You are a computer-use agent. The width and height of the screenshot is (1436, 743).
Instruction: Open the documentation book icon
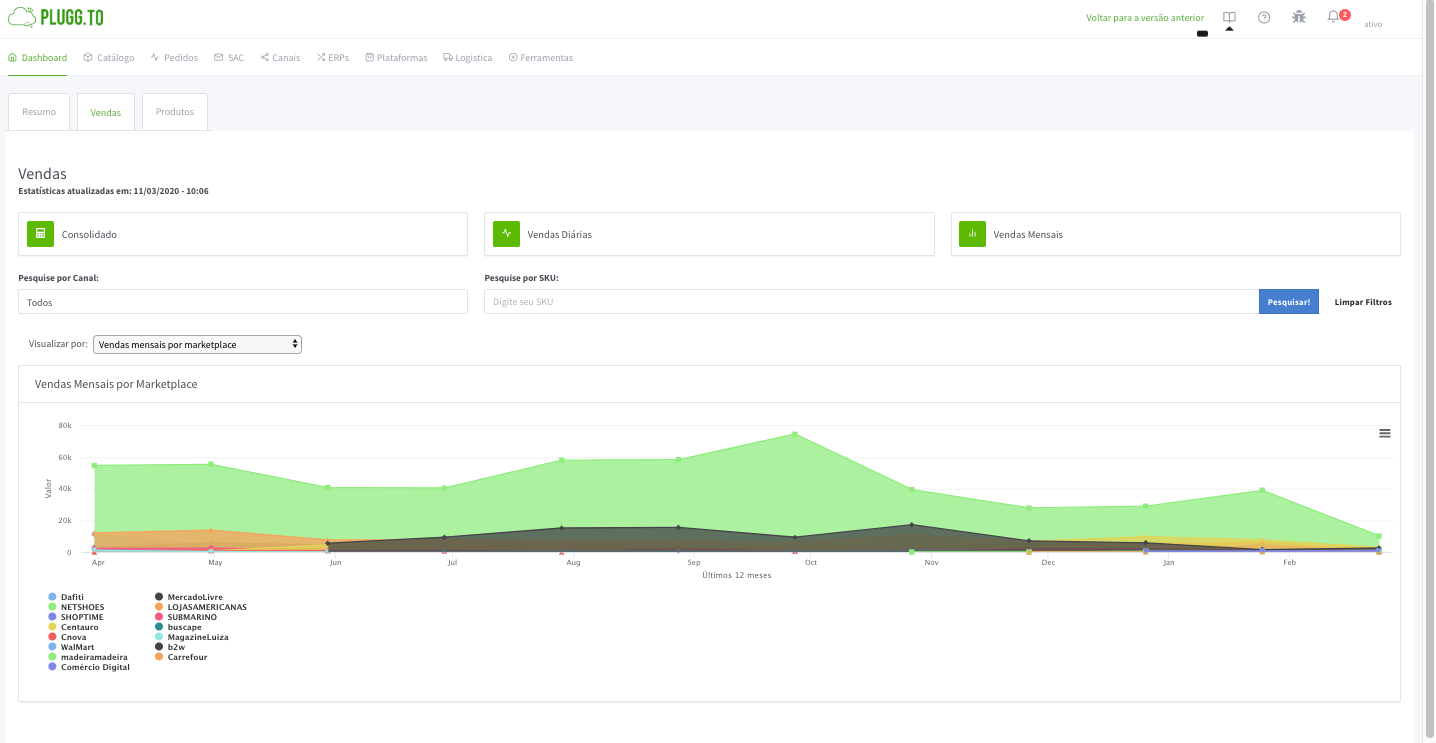point(1229,17)
